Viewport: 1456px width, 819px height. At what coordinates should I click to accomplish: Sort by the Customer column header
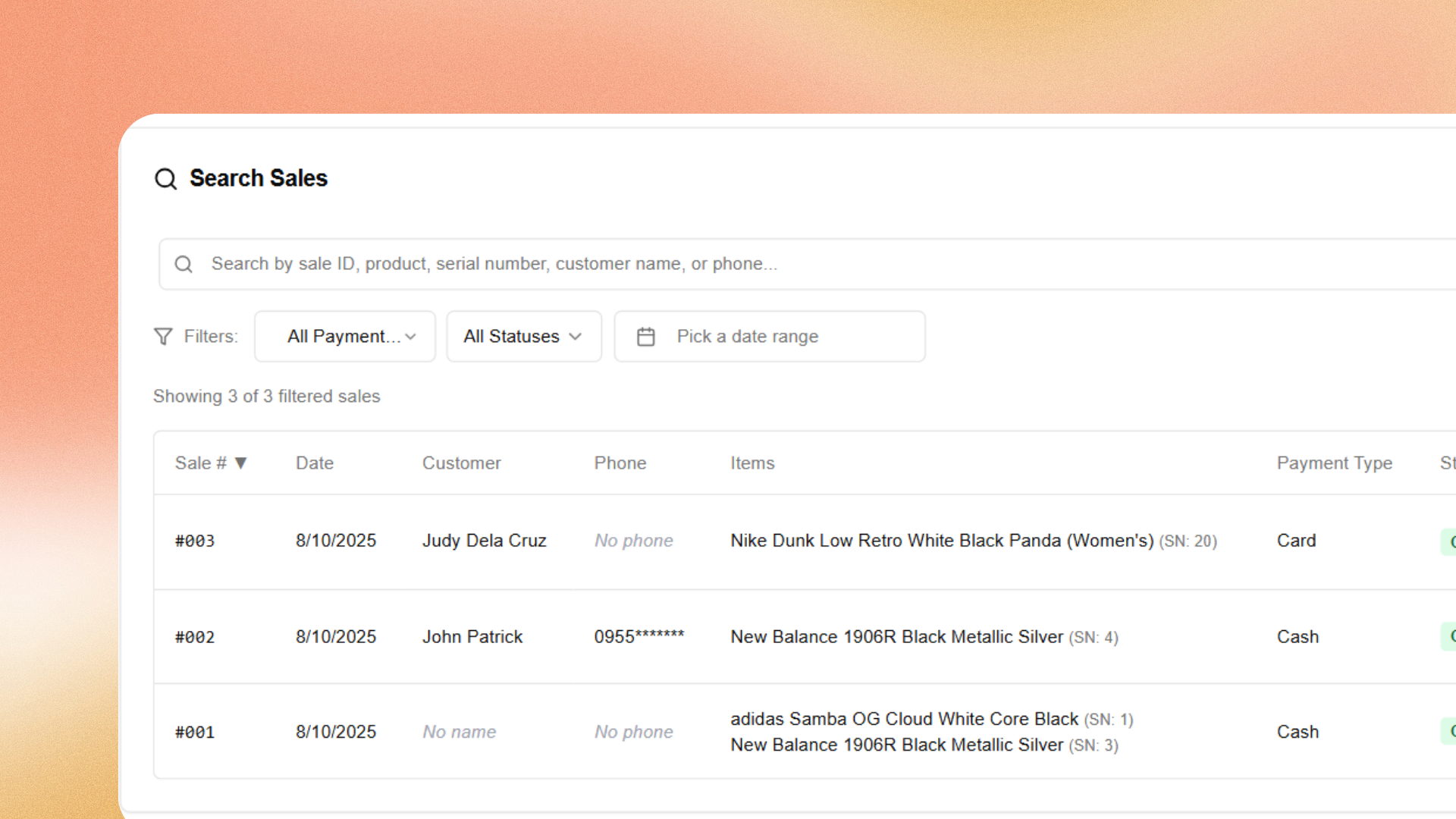click(x=461, y=463)
